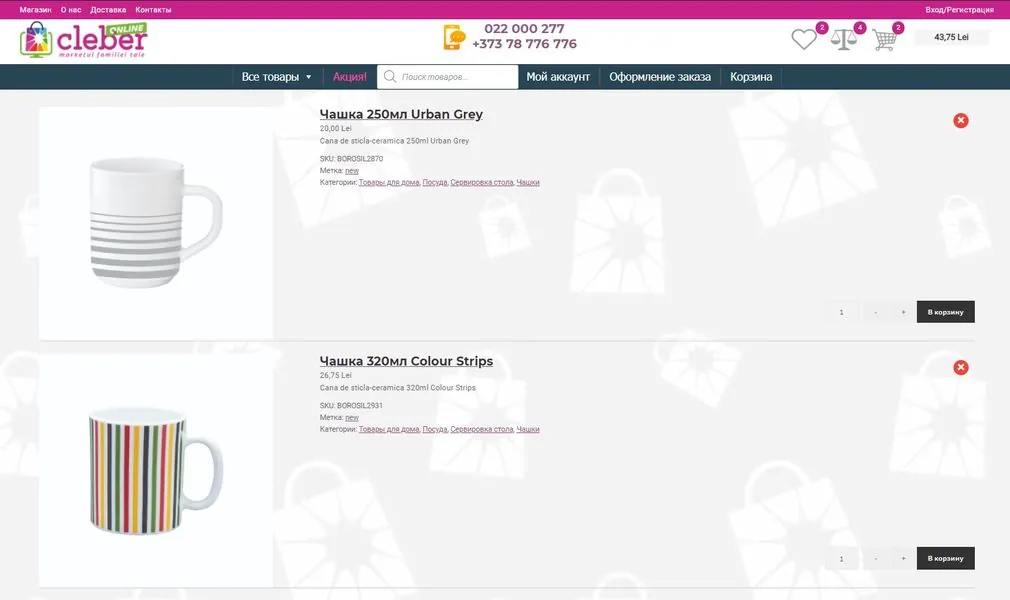Increase quantity for Urban Grey mug
This screenshot has width=1010, height=600.
(903, 312)
